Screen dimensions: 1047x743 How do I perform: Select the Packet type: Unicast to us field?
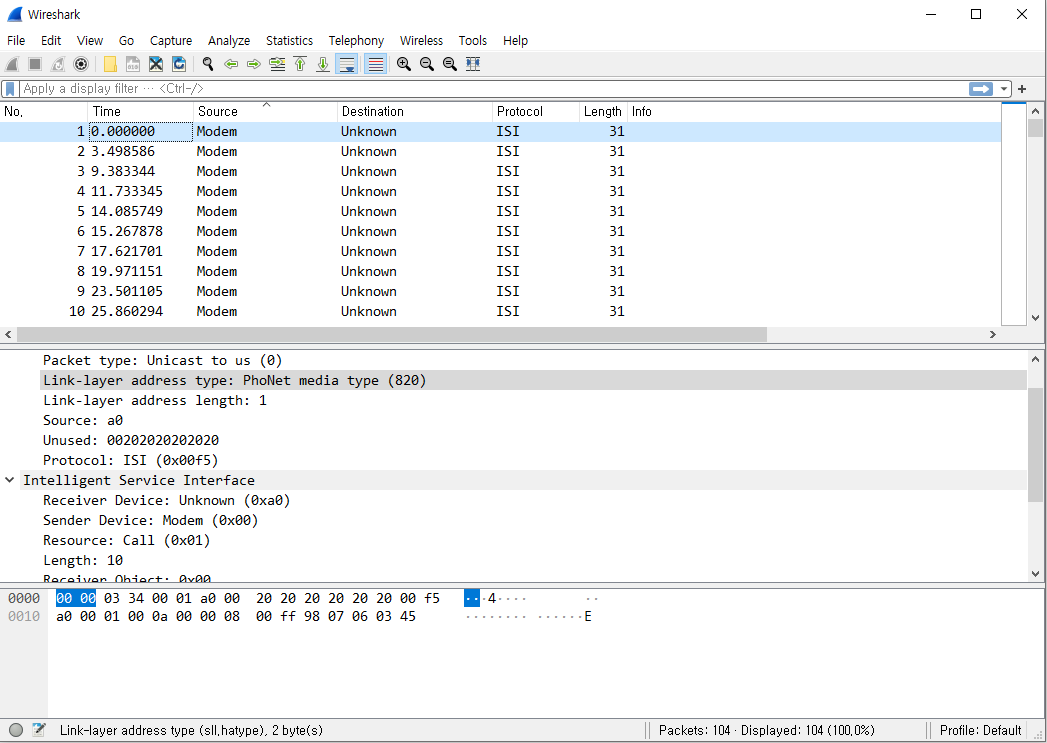[x=163, y=360]
